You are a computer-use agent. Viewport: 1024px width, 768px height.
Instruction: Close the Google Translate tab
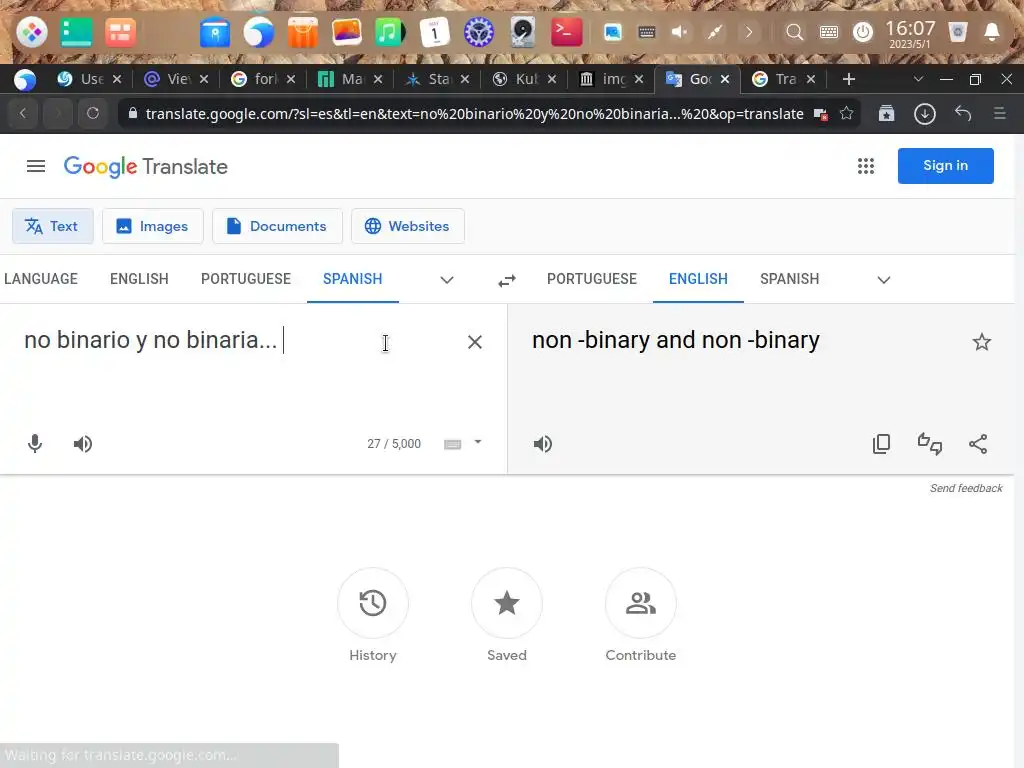click(725, 79)
